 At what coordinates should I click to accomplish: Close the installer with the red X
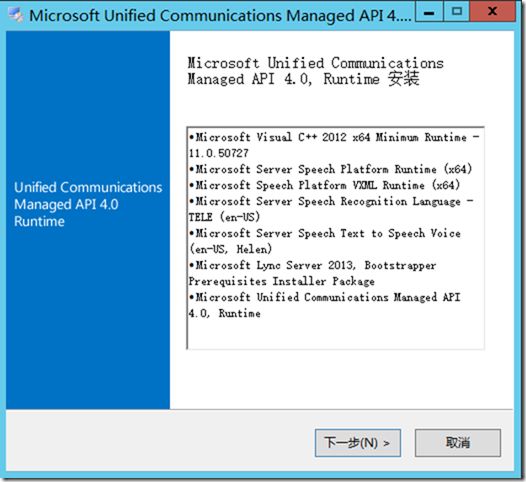[492, 12]
